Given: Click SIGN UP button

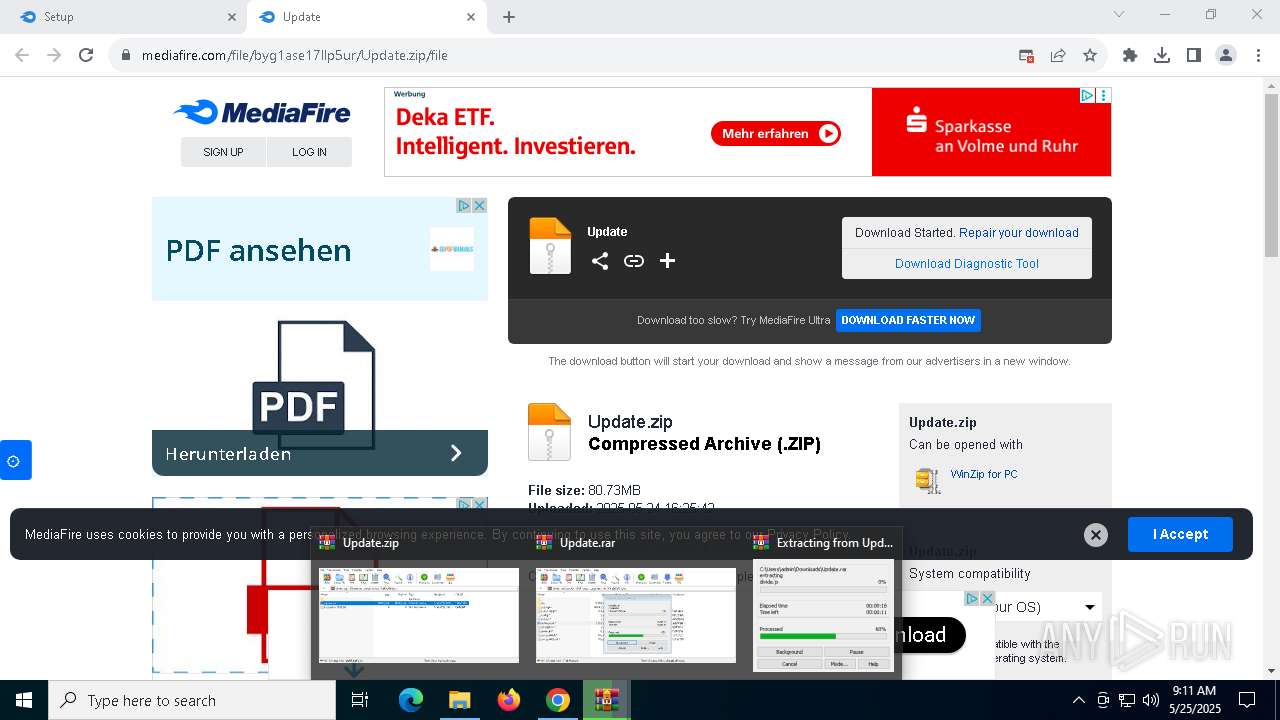Looking at the screenshot, I should click(223, 152).
